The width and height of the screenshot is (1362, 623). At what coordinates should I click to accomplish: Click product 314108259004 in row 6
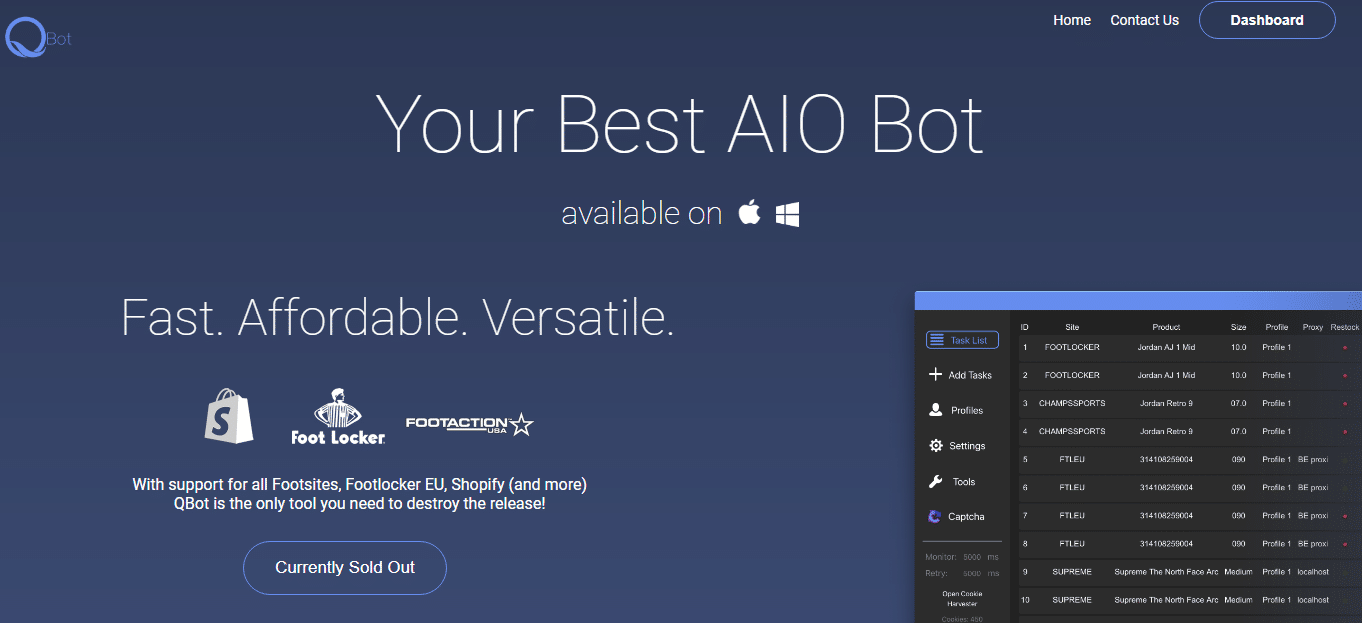tap(1166, 488)
